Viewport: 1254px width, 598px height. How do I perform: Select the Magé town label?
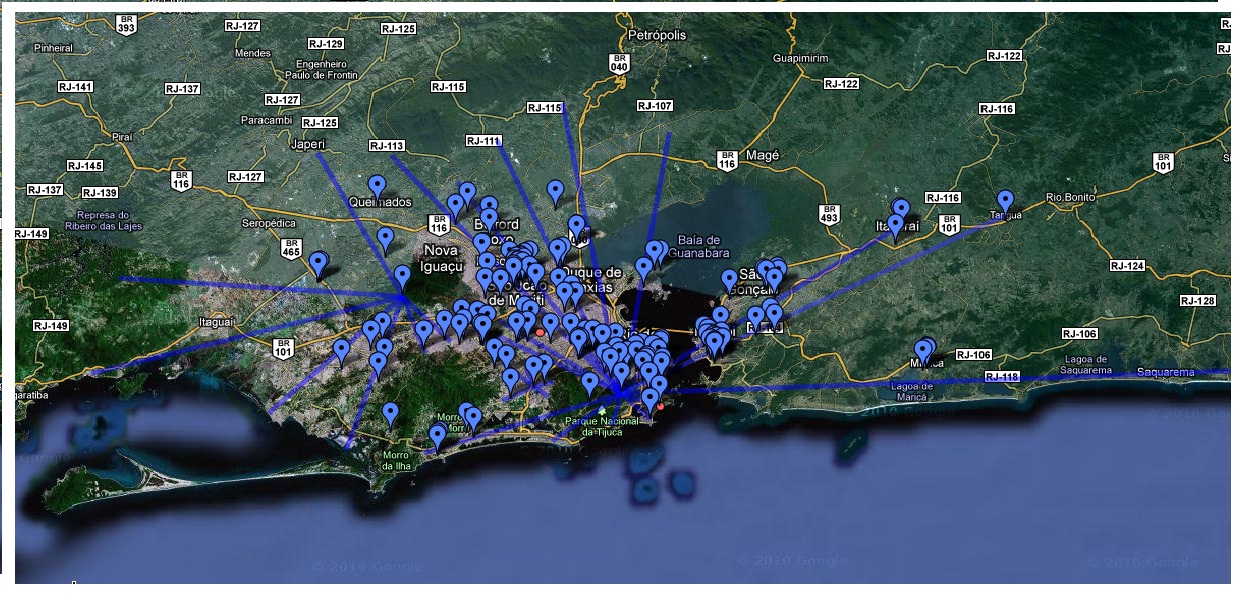pyautogui.click(x=763, y=156)
